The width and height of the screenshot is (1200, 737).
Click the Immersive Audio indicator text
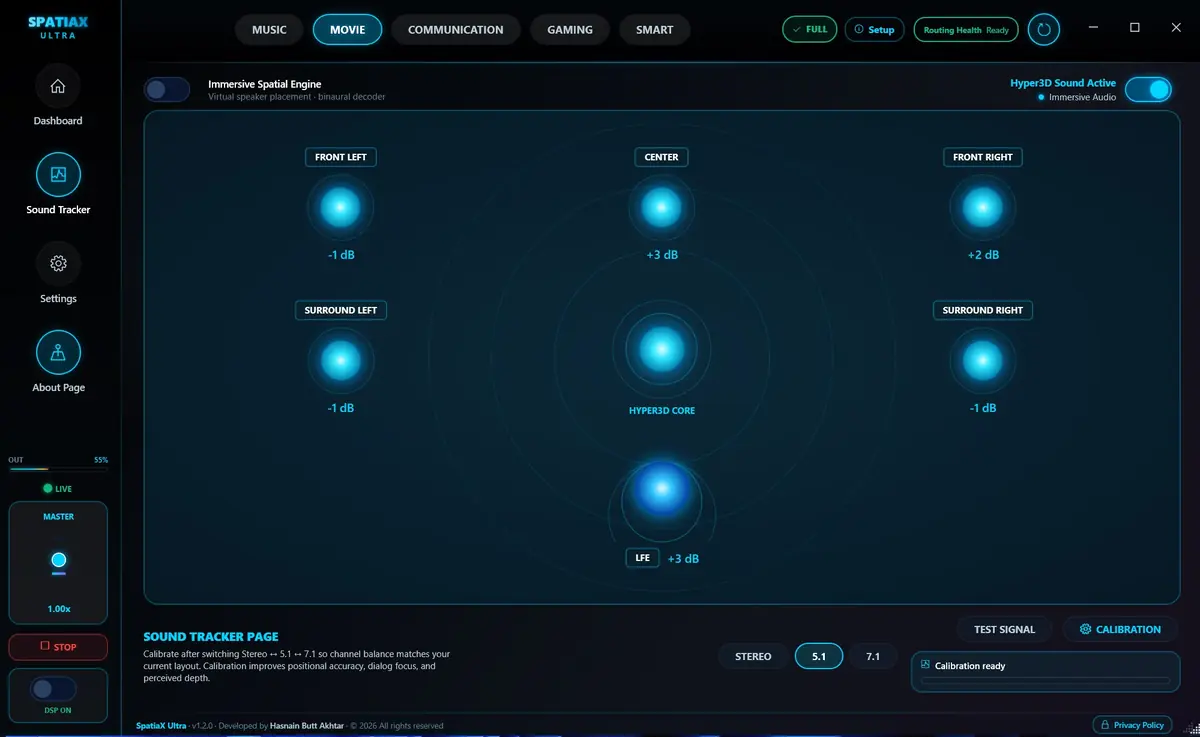pos(1082,97)
